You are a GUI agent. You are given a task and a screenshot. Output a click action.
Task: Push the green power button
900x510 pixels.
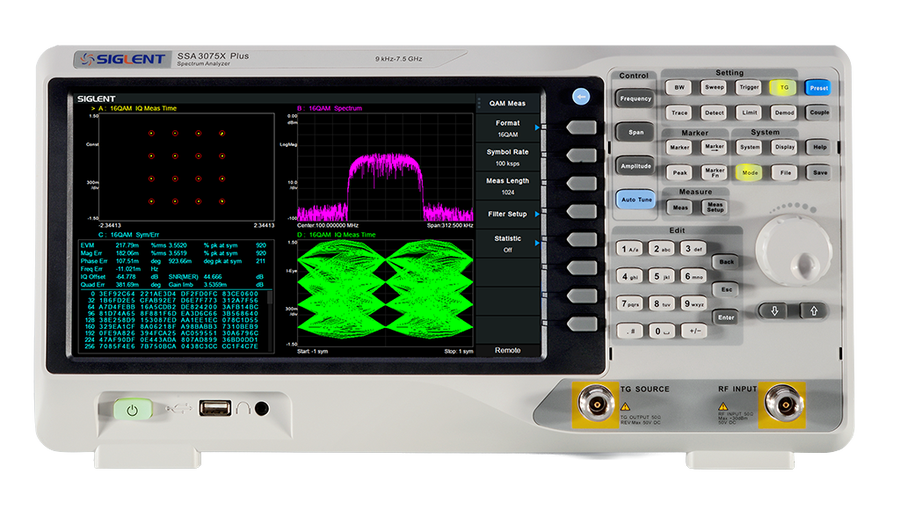(133, 410)
